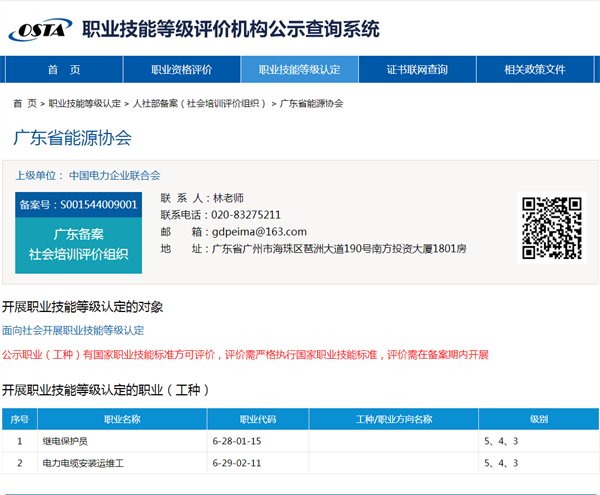600x495 pixels.
Task: Select the 职业技能等级认定 navigation tab
Action: click(x=299, y=70)
